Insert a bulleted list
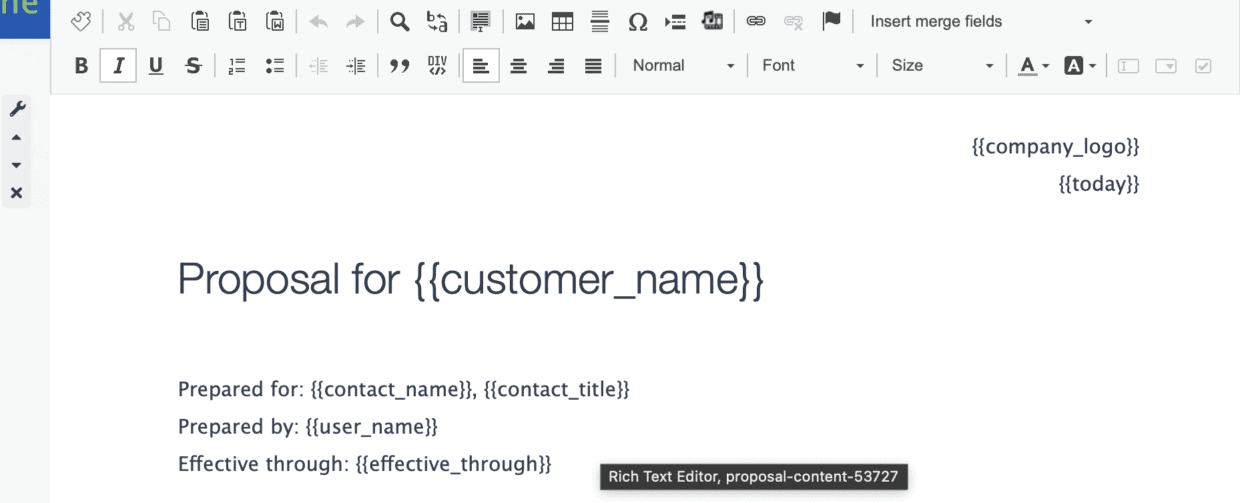This screenshot has width=1240, height=503. click(x=275, y=66)
